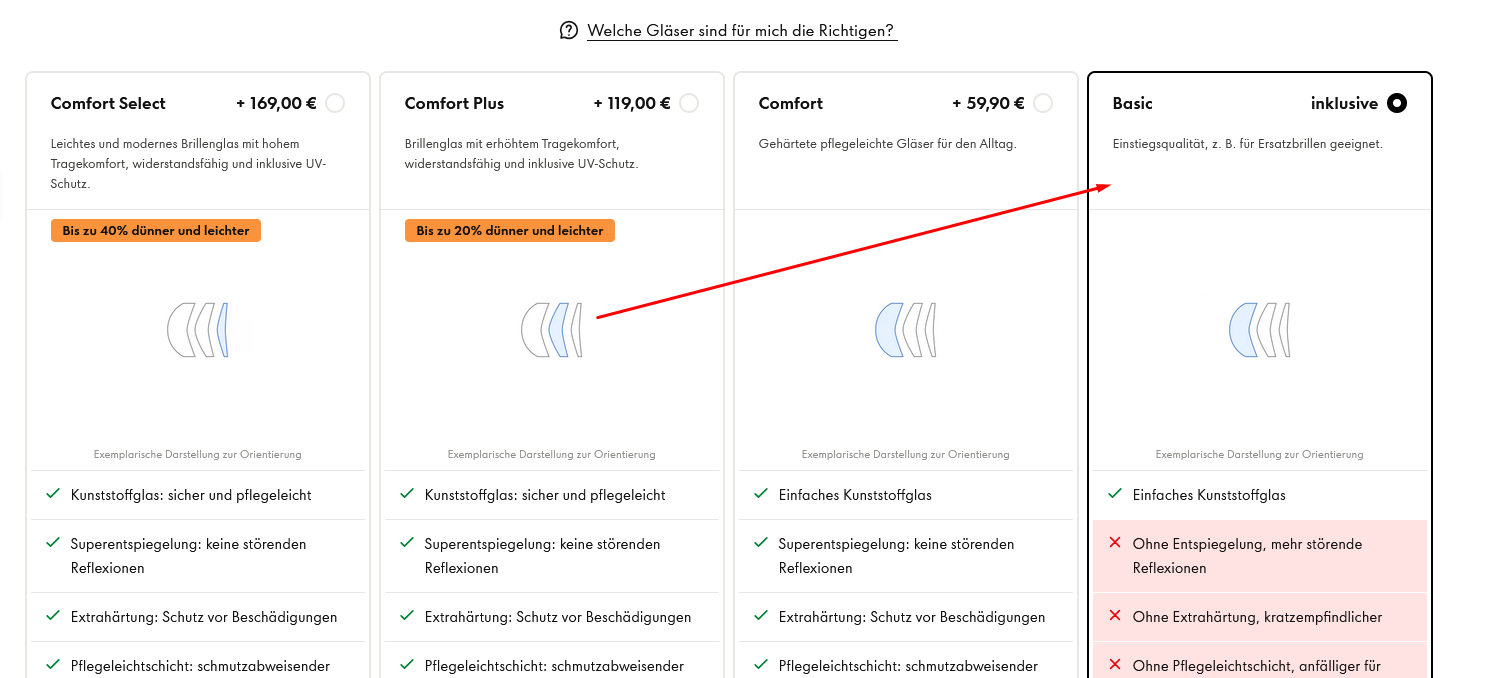Open 'Welche Gläser sind für mich die Richtigen?' link
Viewport: 1504px width, 678px height.
[x=741, y=31]
